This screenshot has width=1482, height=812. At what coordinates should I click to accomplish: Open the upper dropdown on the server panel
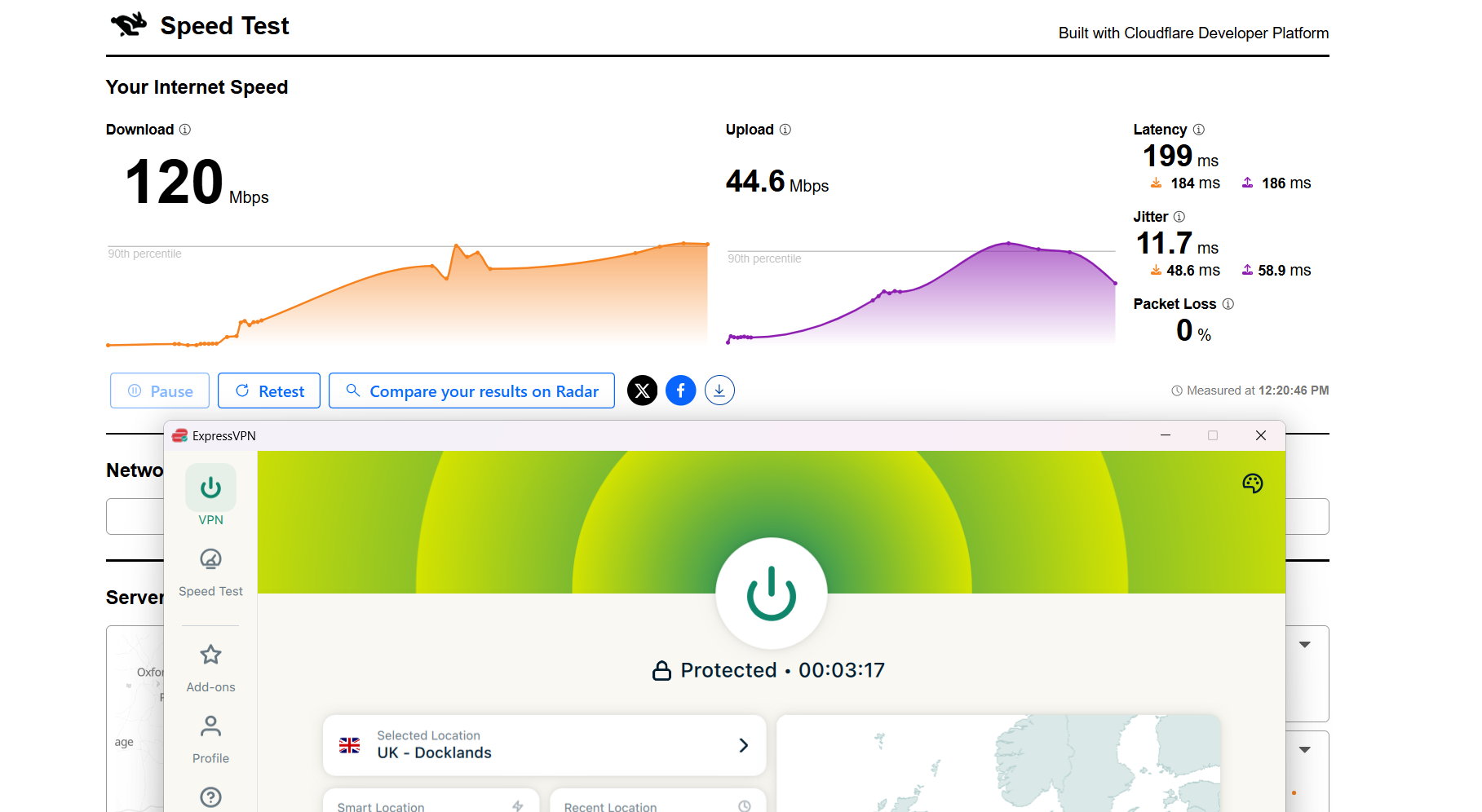[1304, 643]
